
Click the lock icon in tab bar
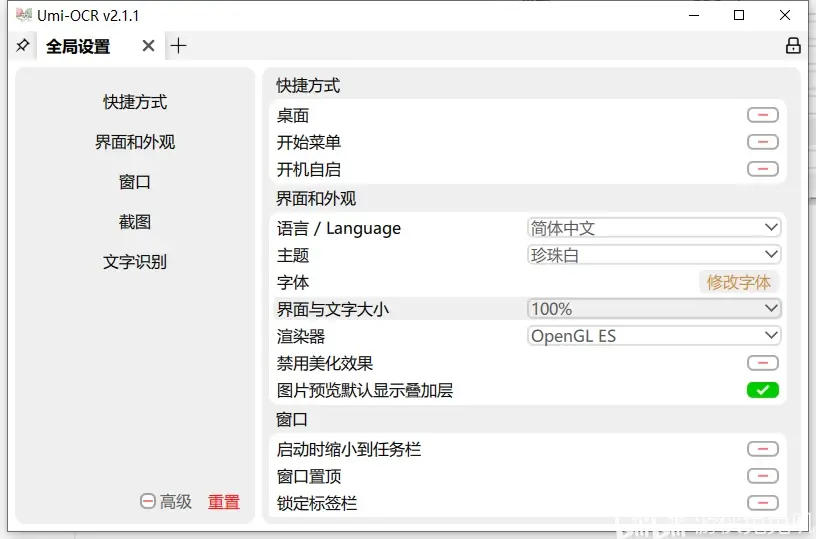coord(793,46)
